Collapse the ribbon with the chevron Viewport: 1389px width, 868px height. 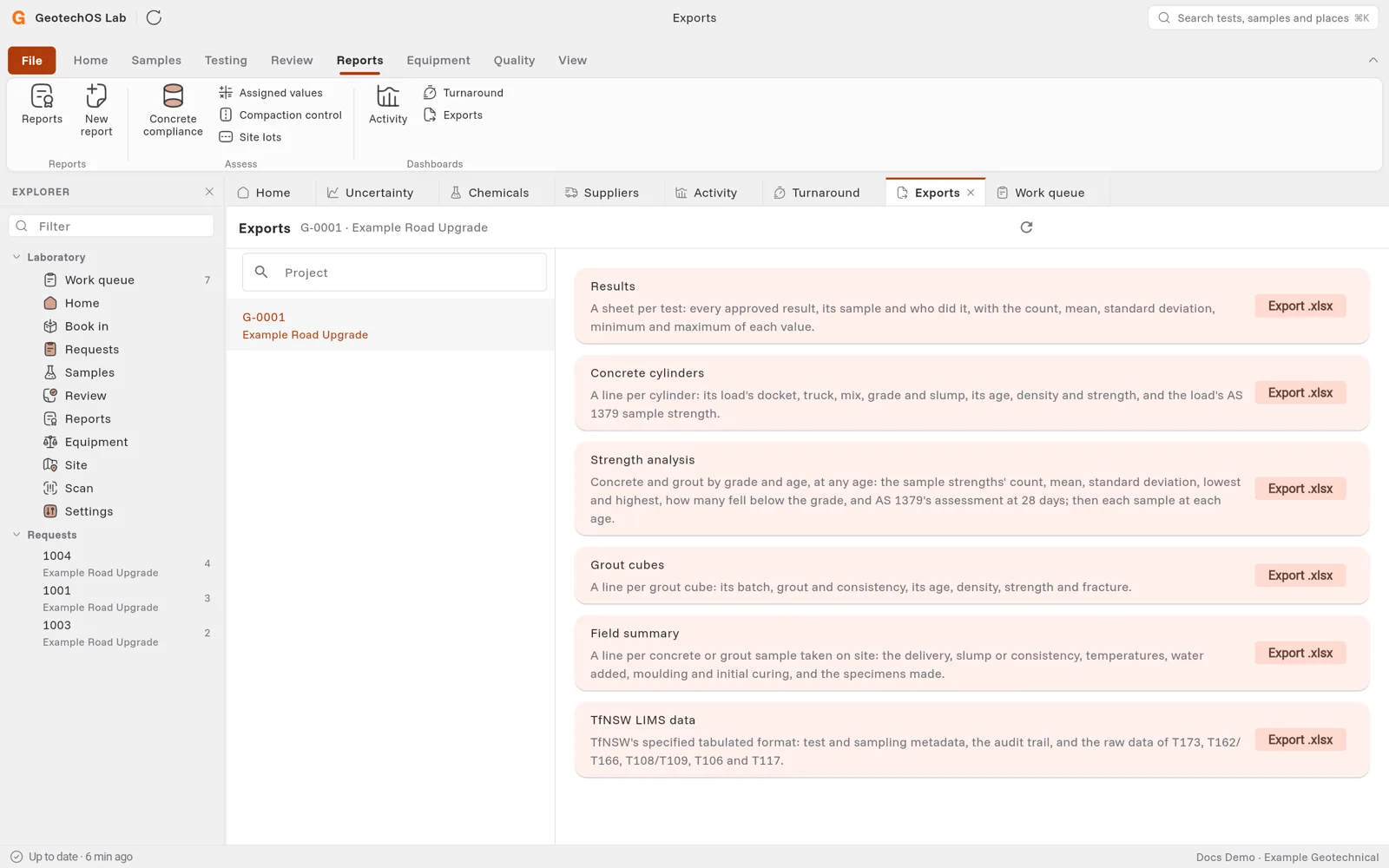(x=1373, y=60)
